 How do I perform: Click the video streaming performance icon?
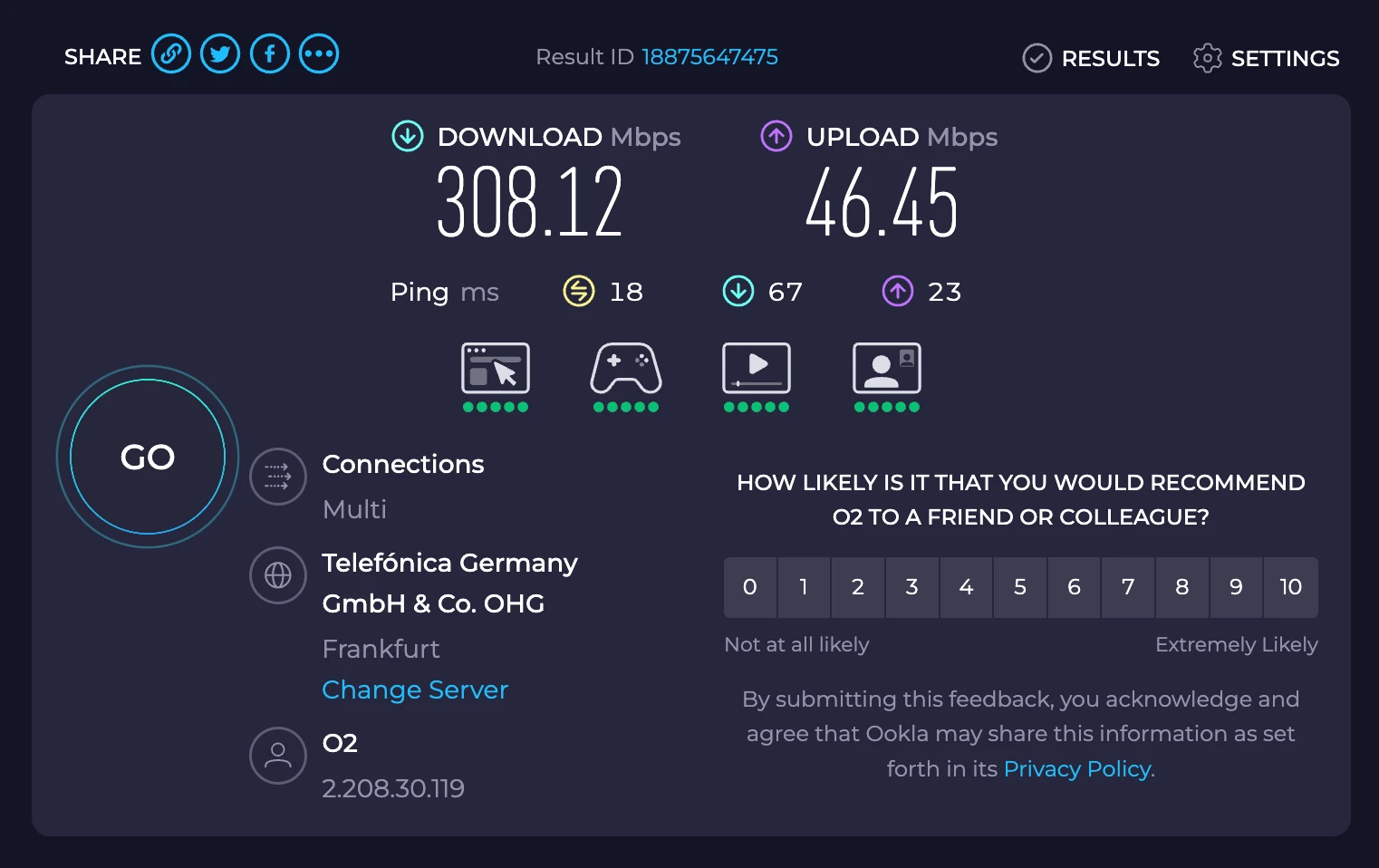pyautogui.click(x=757, y=369)
